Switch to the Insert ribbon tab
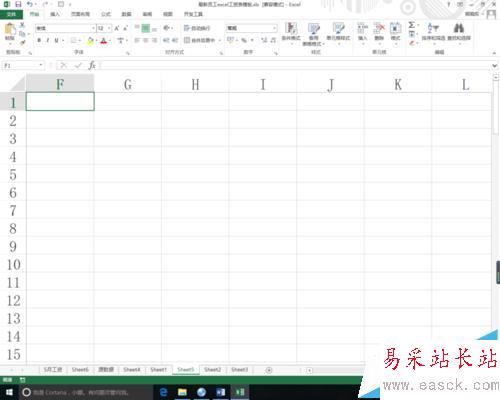 pos(55,14)
